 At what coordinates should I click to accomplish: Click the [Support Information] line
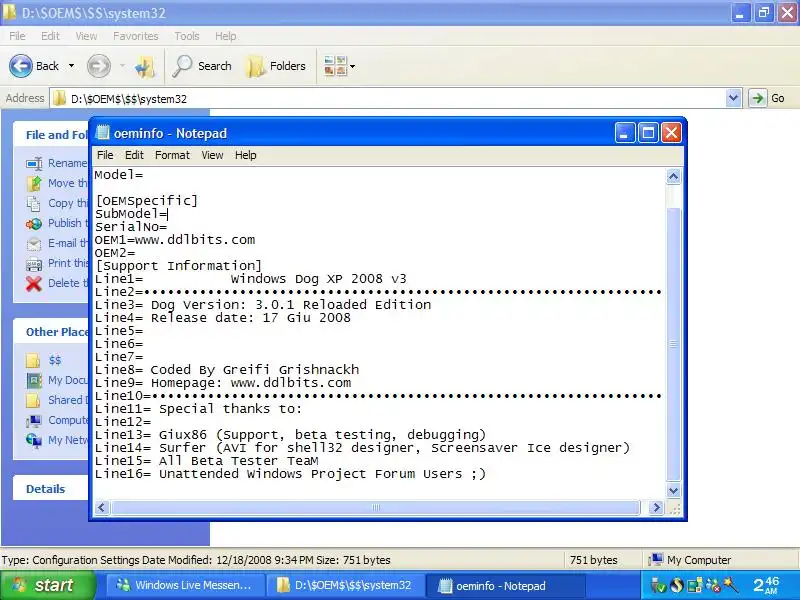[178, 266]
